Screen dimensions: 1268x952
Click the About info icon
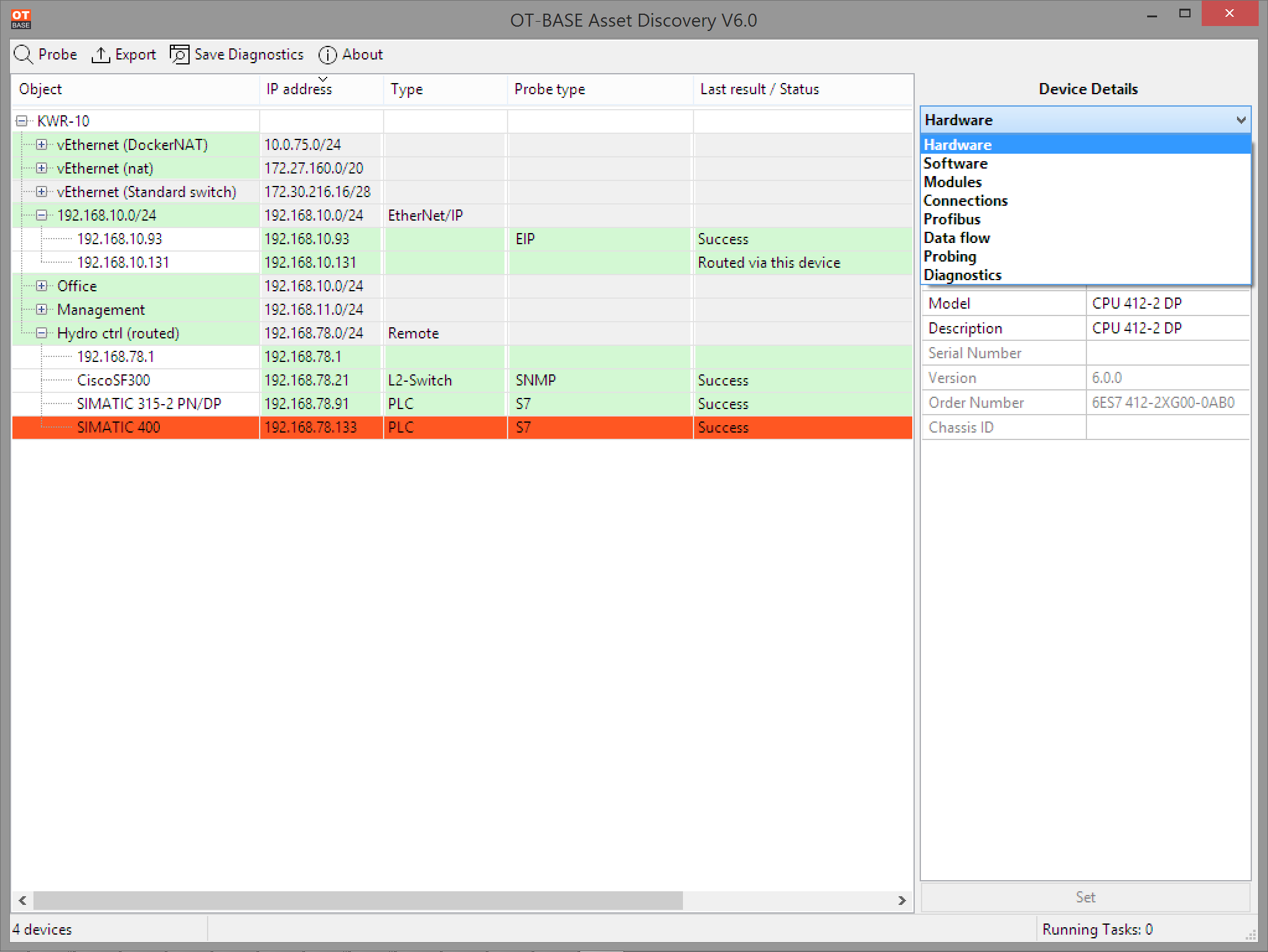click(327, 55)
